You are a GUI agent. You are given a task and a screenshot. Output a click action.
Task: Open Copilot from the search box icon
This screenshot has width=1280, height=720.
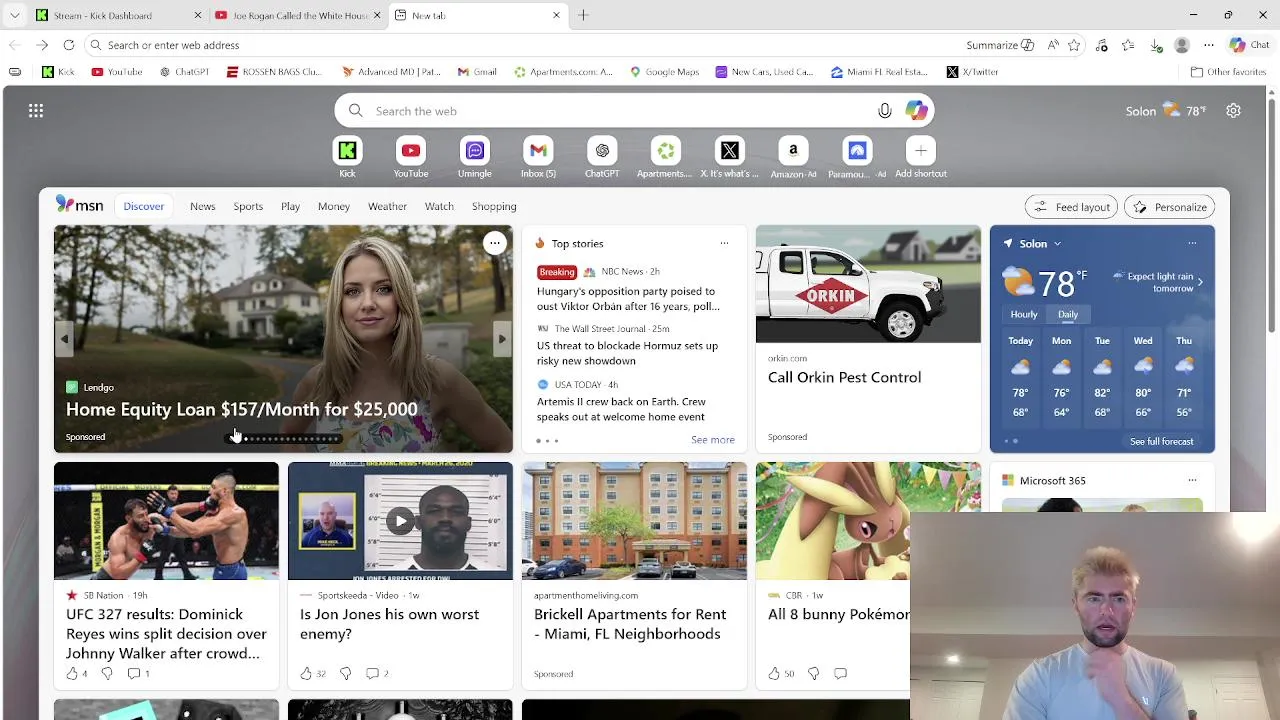coord(917,111)
